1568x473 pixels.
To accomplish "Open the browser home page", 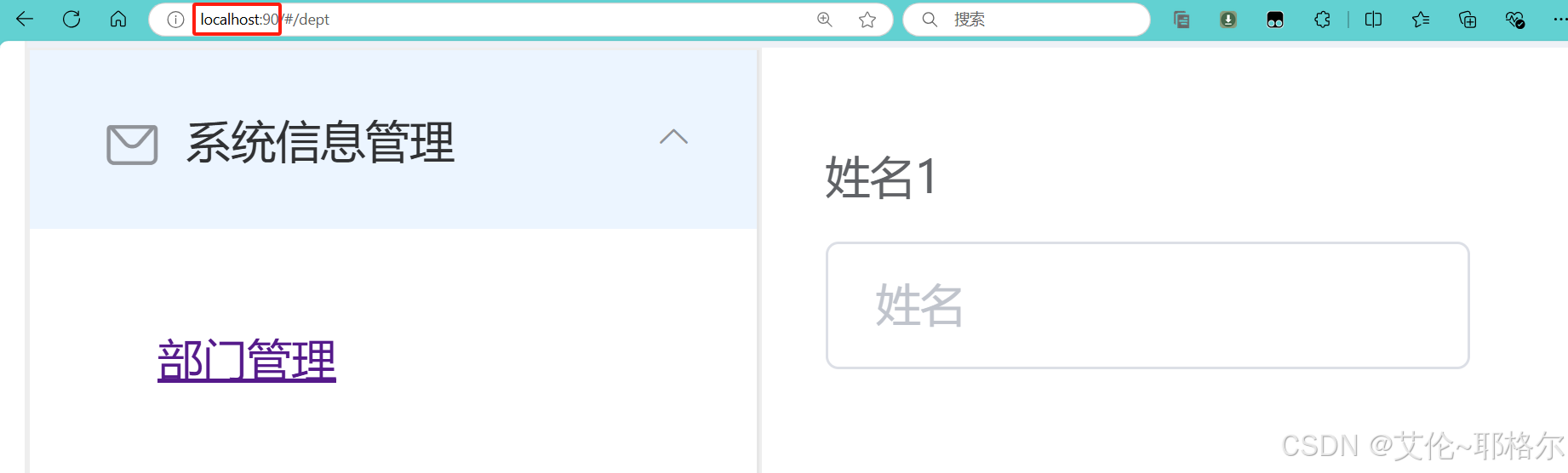I will pos(118,19).
